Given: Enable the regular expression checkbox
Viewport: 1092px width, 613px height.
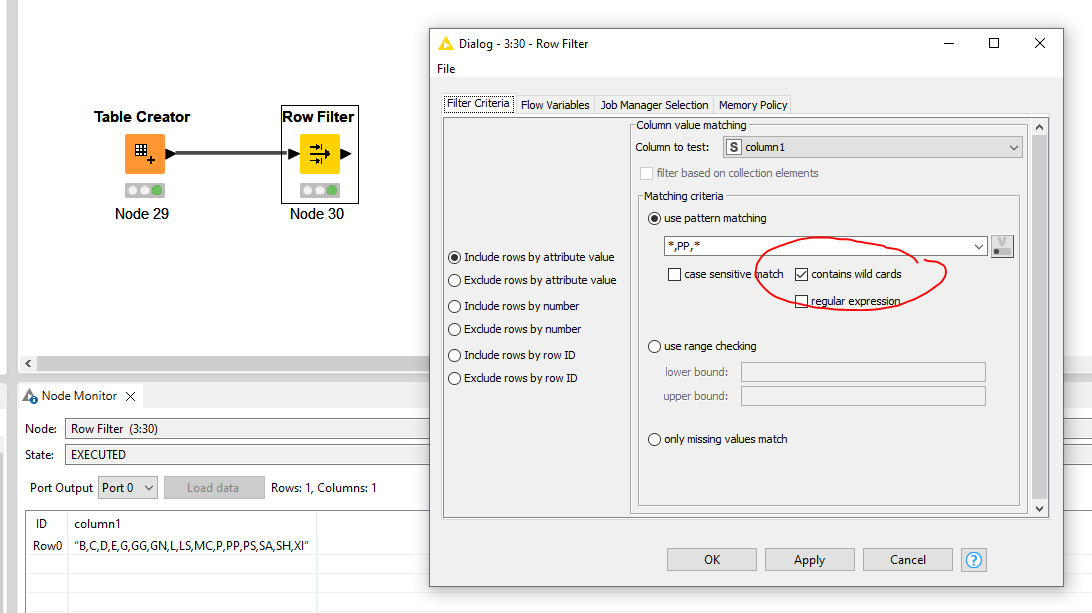Looking at the screenshot, I should tap(802, 301).
